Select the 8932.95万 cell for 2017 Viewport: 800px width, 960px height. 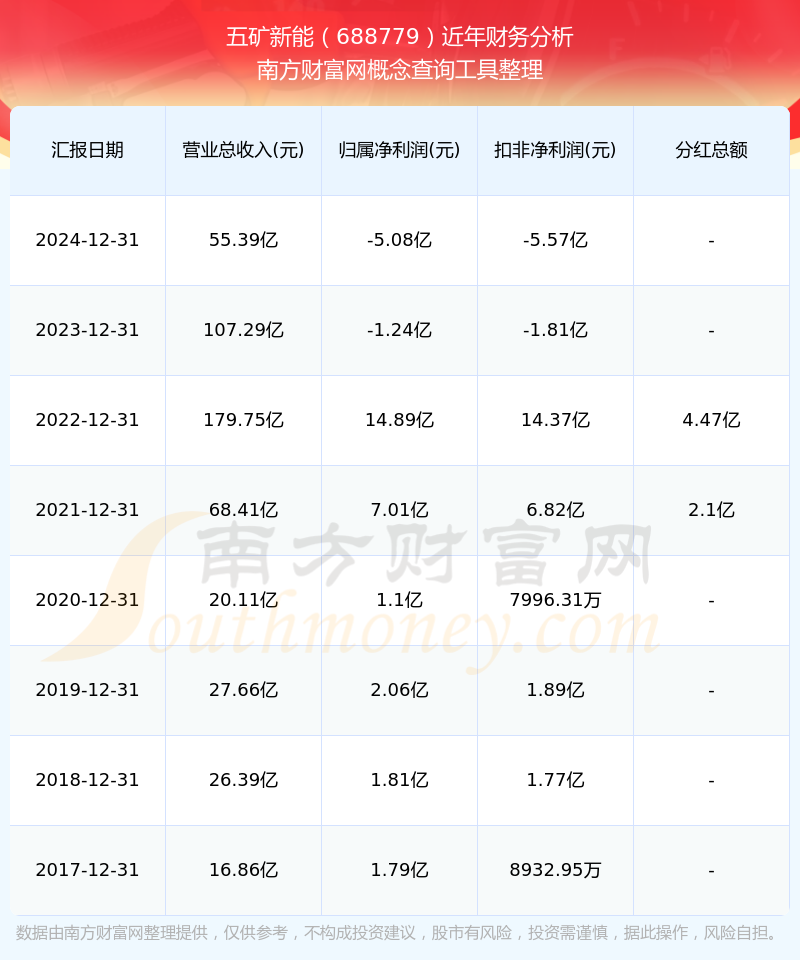coord(555,870)
